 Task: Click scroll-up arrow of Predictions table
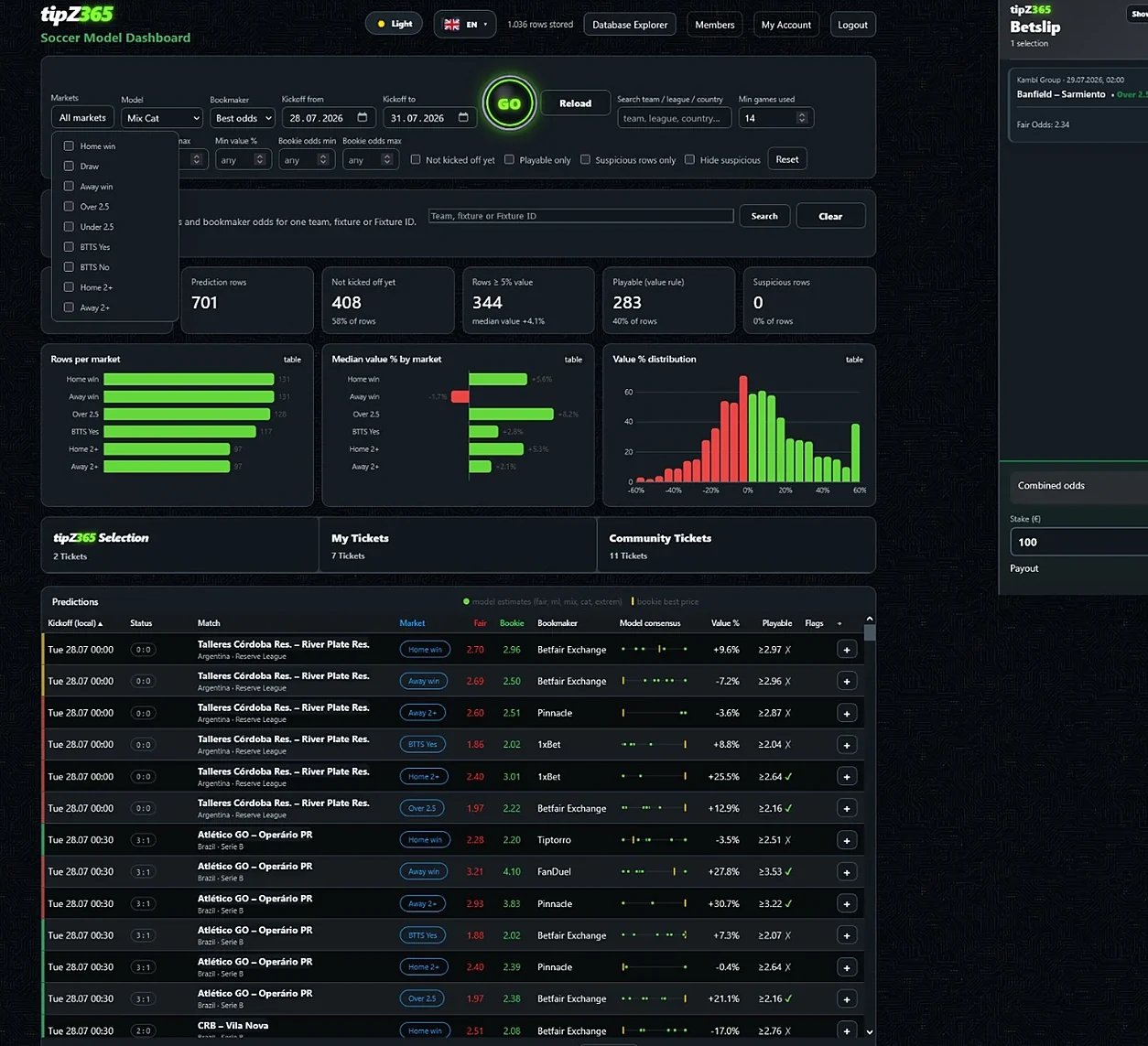[870, 619]
